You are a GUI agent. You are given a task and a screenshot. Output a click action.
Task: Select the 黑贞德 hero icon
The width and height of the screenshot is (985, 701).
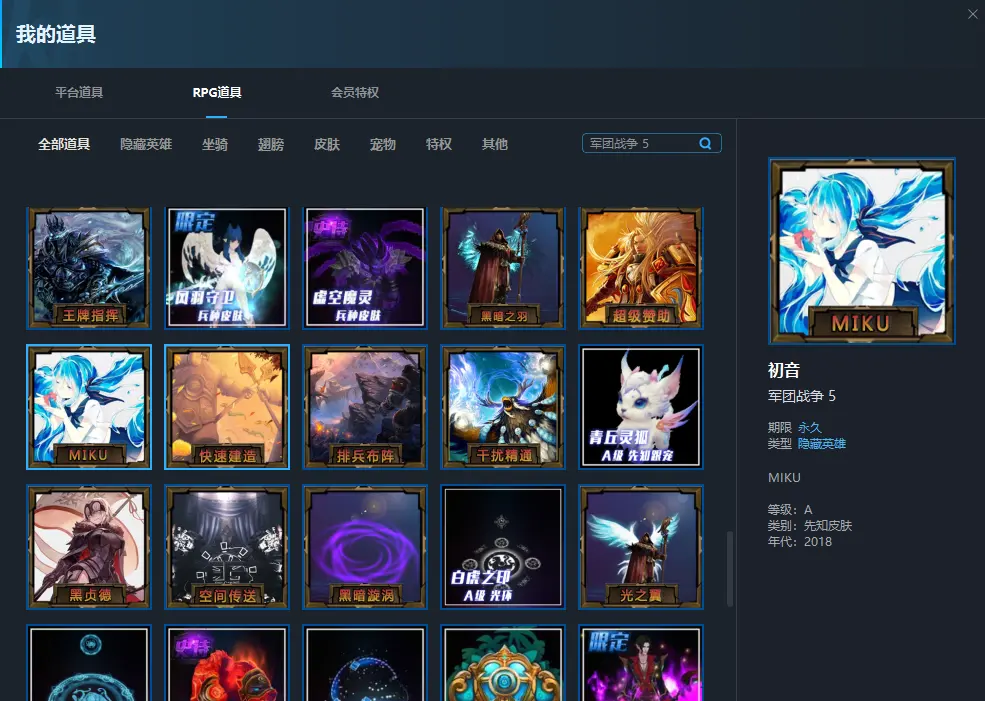(x=89, y=547)
